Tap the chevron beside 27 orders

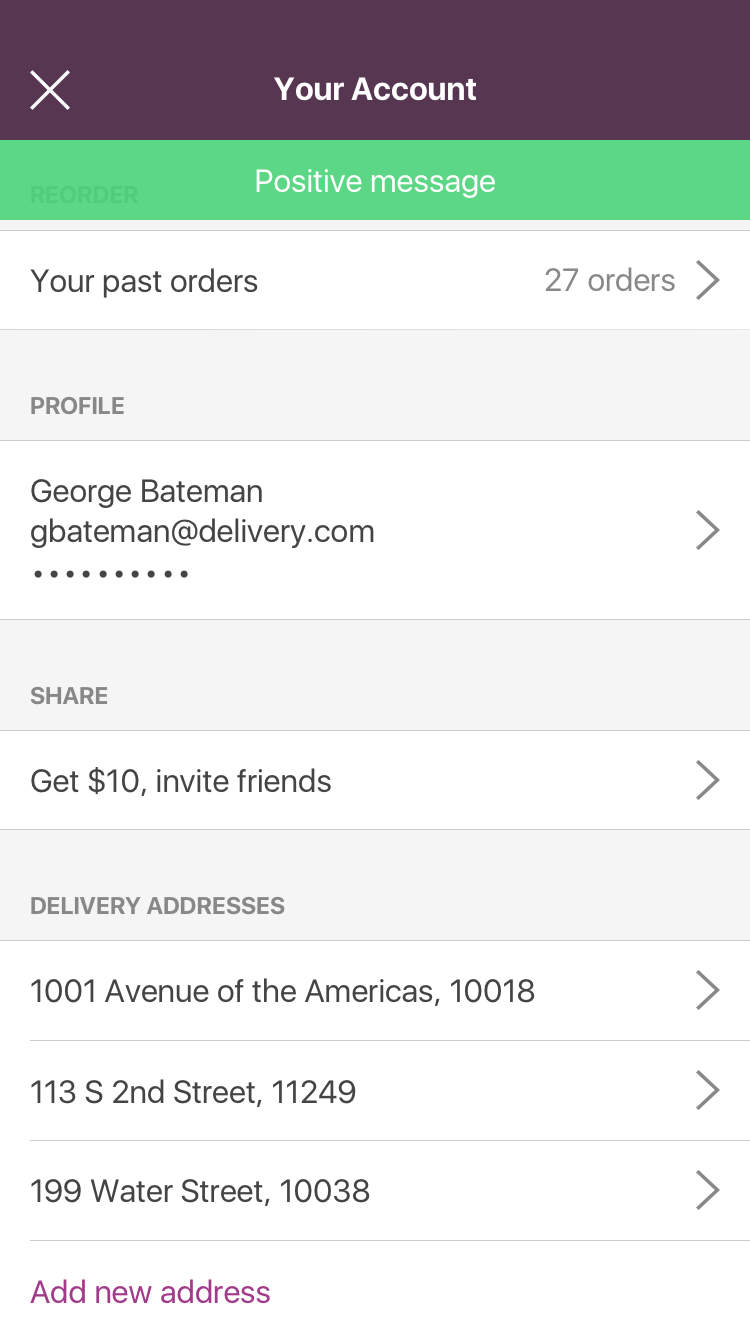coord(708,281)
